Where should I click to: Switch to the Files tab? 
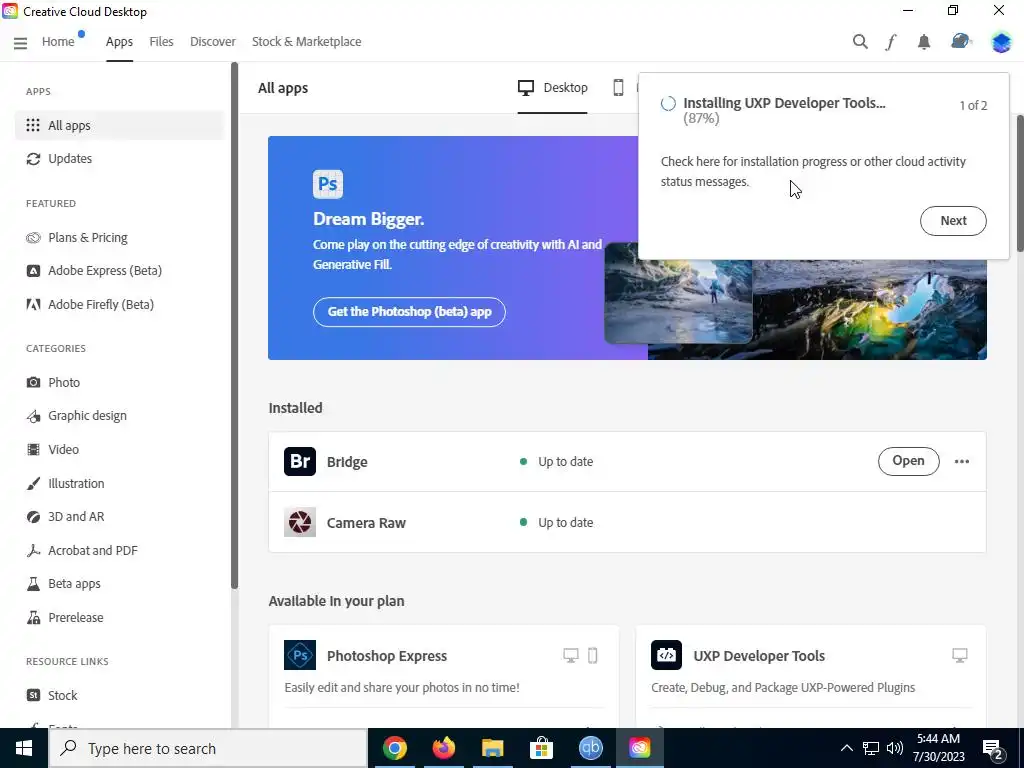tap(161, 42)
